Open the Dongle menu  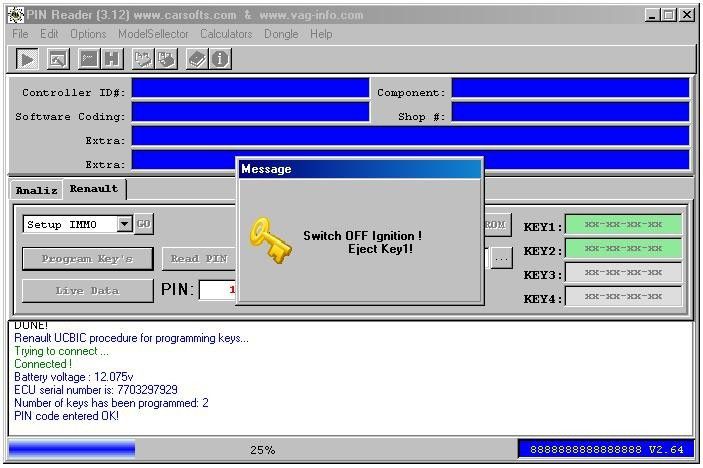point(281,34)
